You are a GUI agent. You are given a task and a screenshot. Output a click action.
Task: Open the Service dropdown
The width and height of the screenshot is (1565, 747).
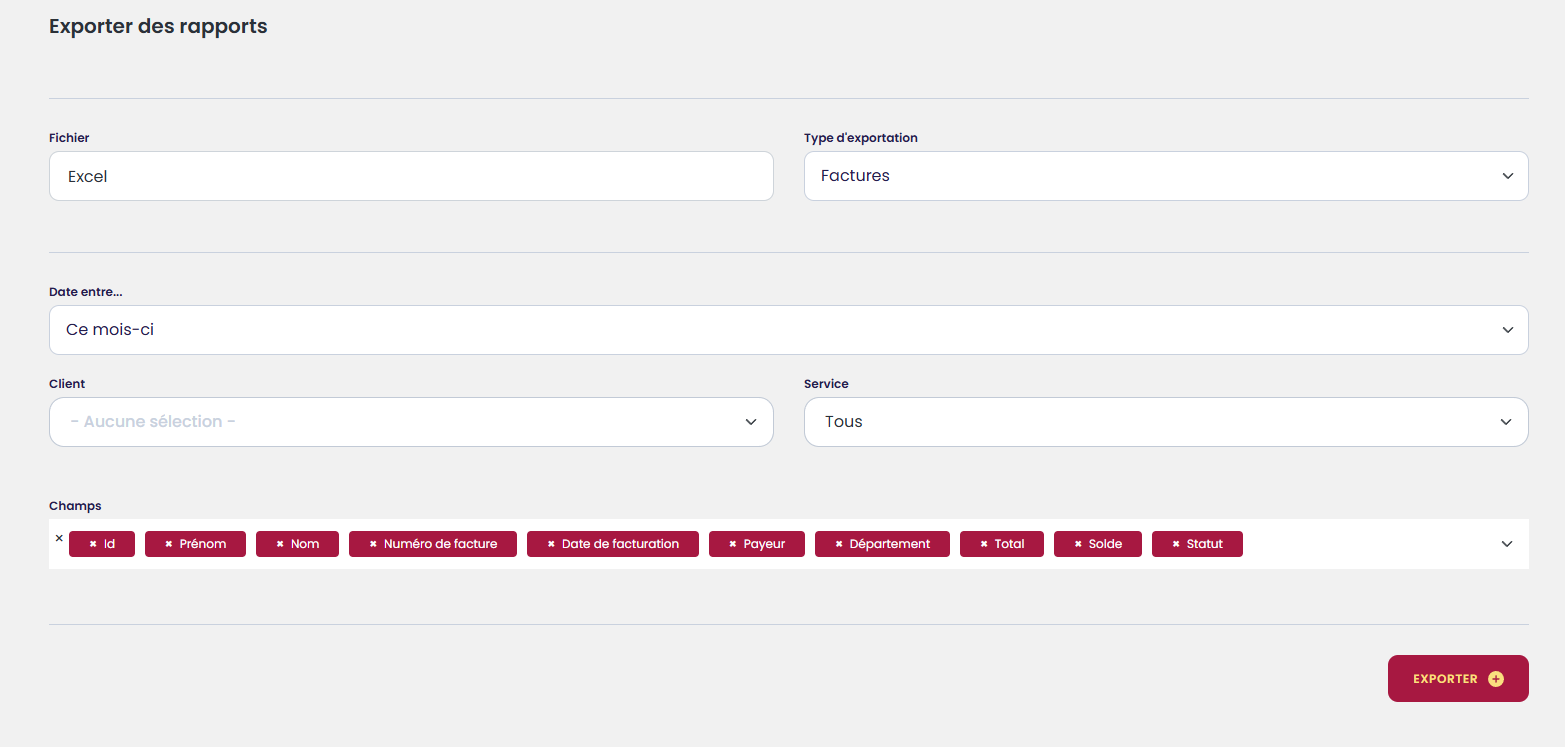point(1166,422)
